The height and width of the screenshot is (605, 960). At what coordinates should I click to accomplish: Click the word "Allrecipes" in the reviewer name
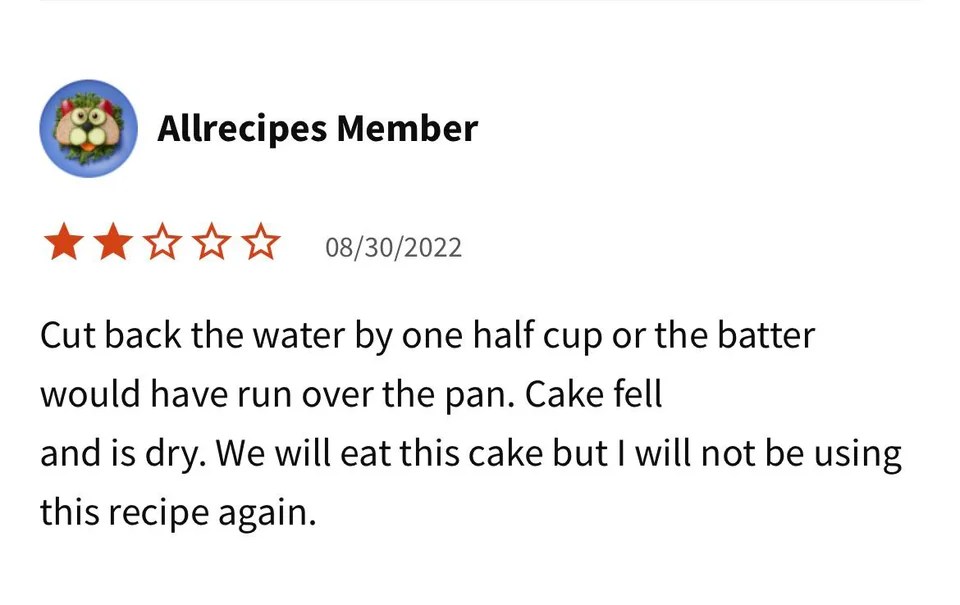(x=241, y=129)
